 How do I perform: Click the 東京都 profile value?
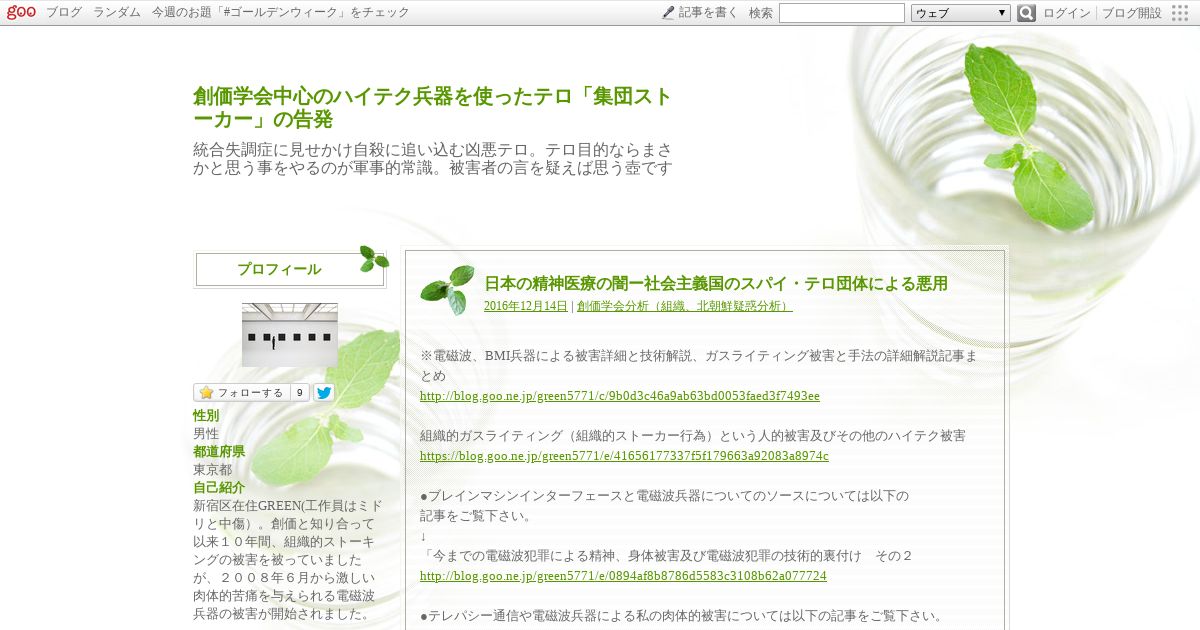pos(212,469)
